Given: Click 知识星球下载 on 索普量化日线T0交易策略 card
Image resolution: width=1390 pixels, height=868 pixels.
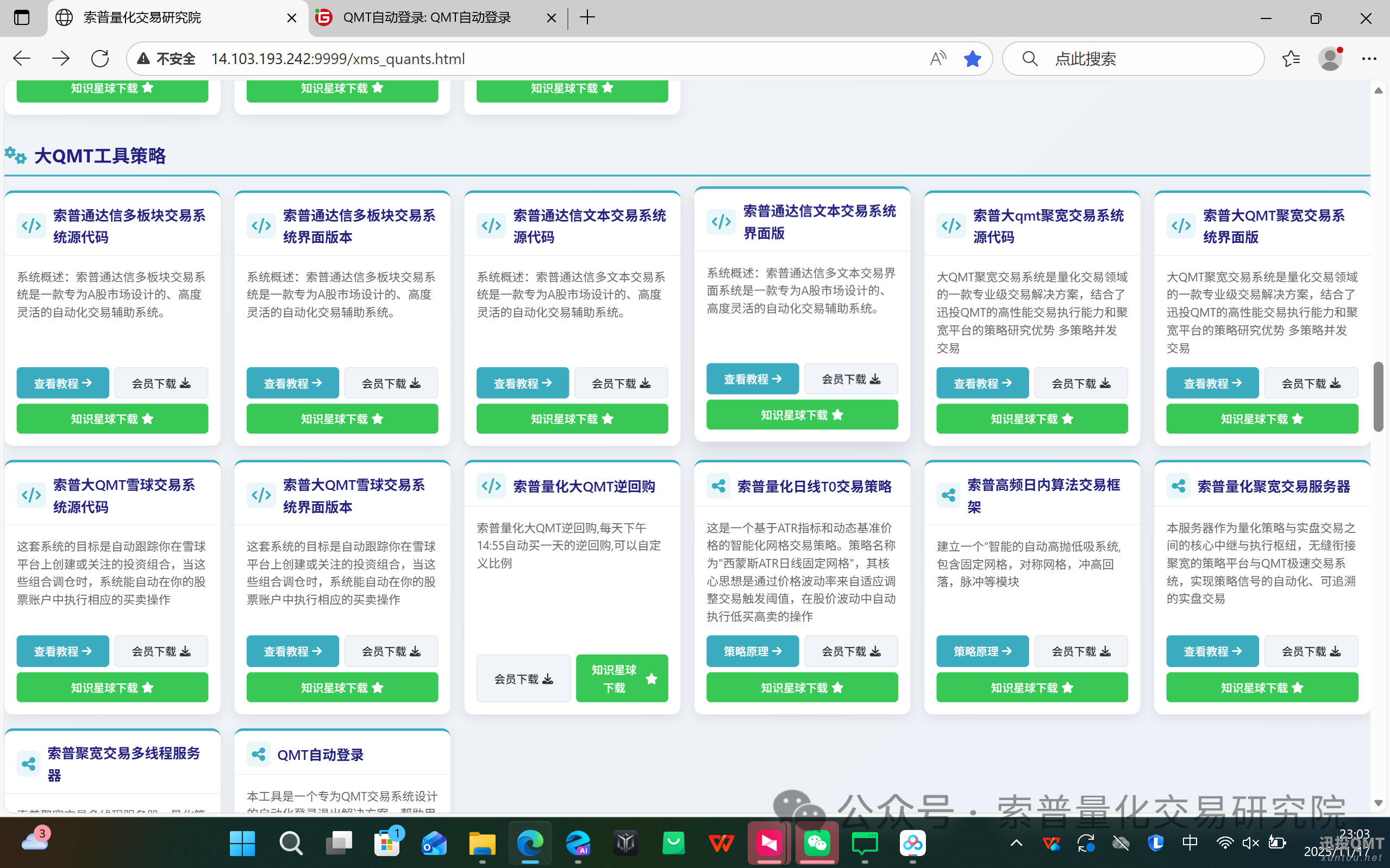Looking at the screenshot, I should pos(802,687).
